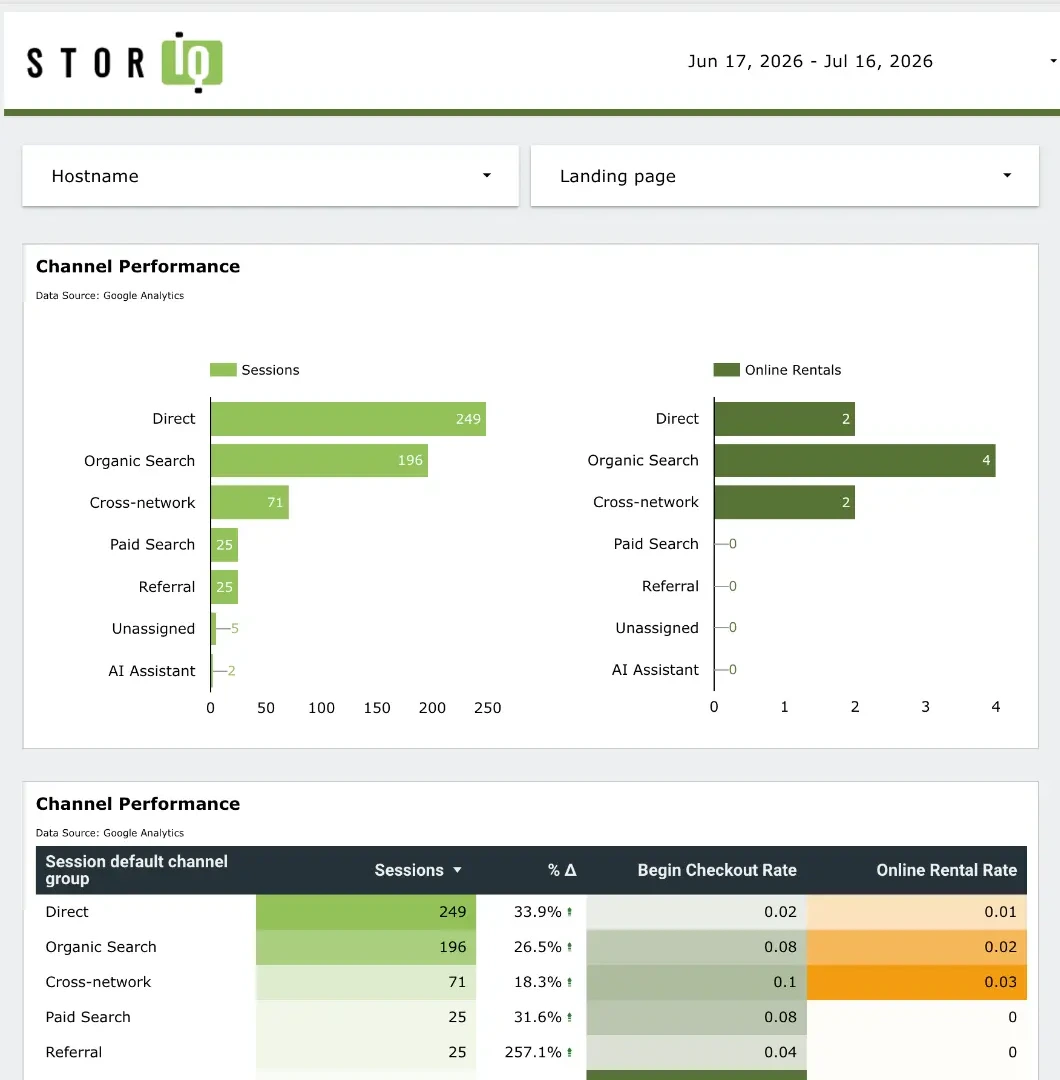The width and height of the screenshot is (1060, 1080).
Task: Click the Direct row in the table
Action: click(x=531, y=912)
